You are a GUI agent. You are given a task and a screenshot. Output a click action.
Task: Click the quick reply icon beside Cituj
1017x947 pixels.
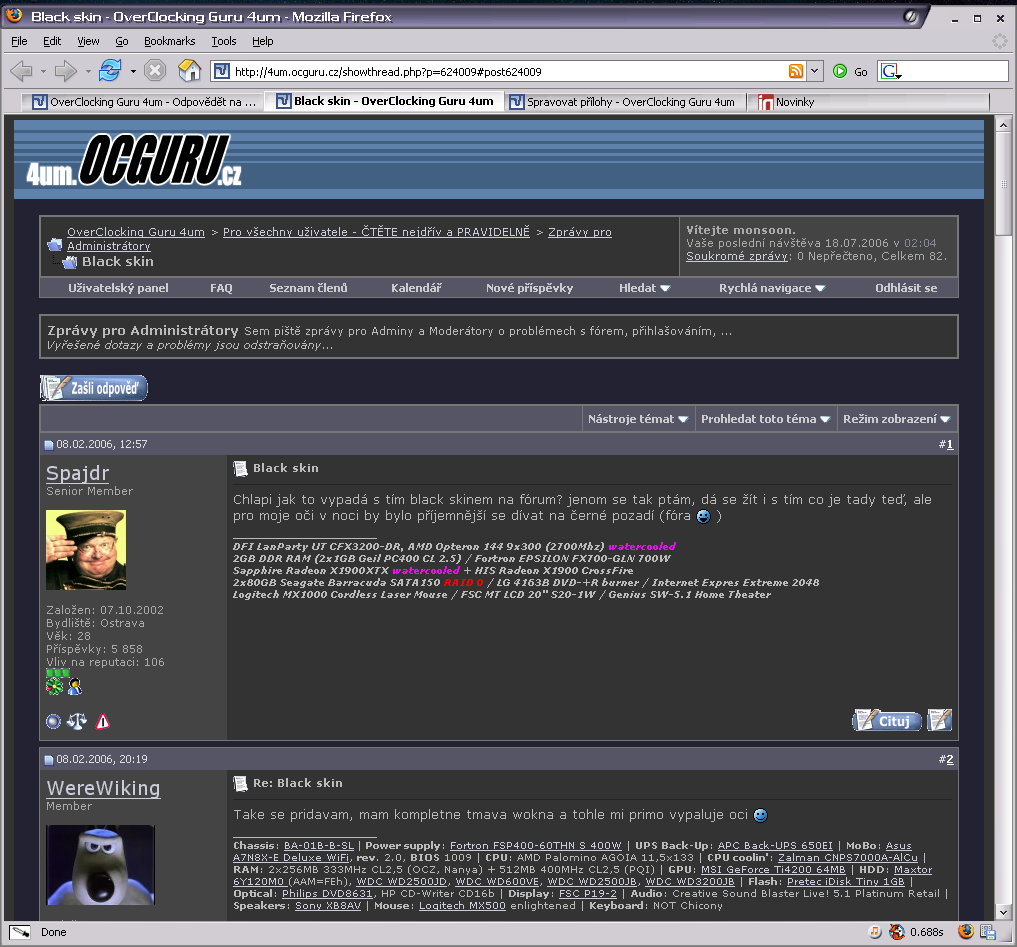pos(939,720)
